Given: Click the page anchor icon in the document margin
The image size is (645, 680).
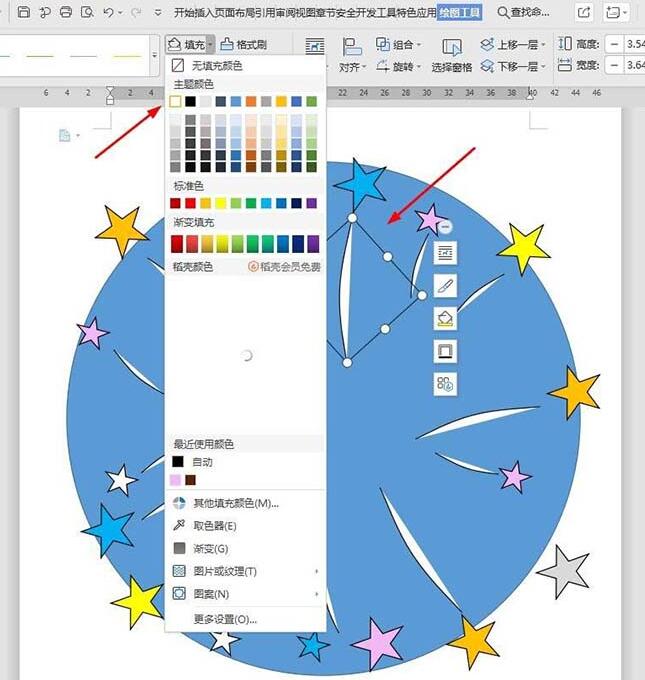Looking at the screenshot, I should coord(65,136).
